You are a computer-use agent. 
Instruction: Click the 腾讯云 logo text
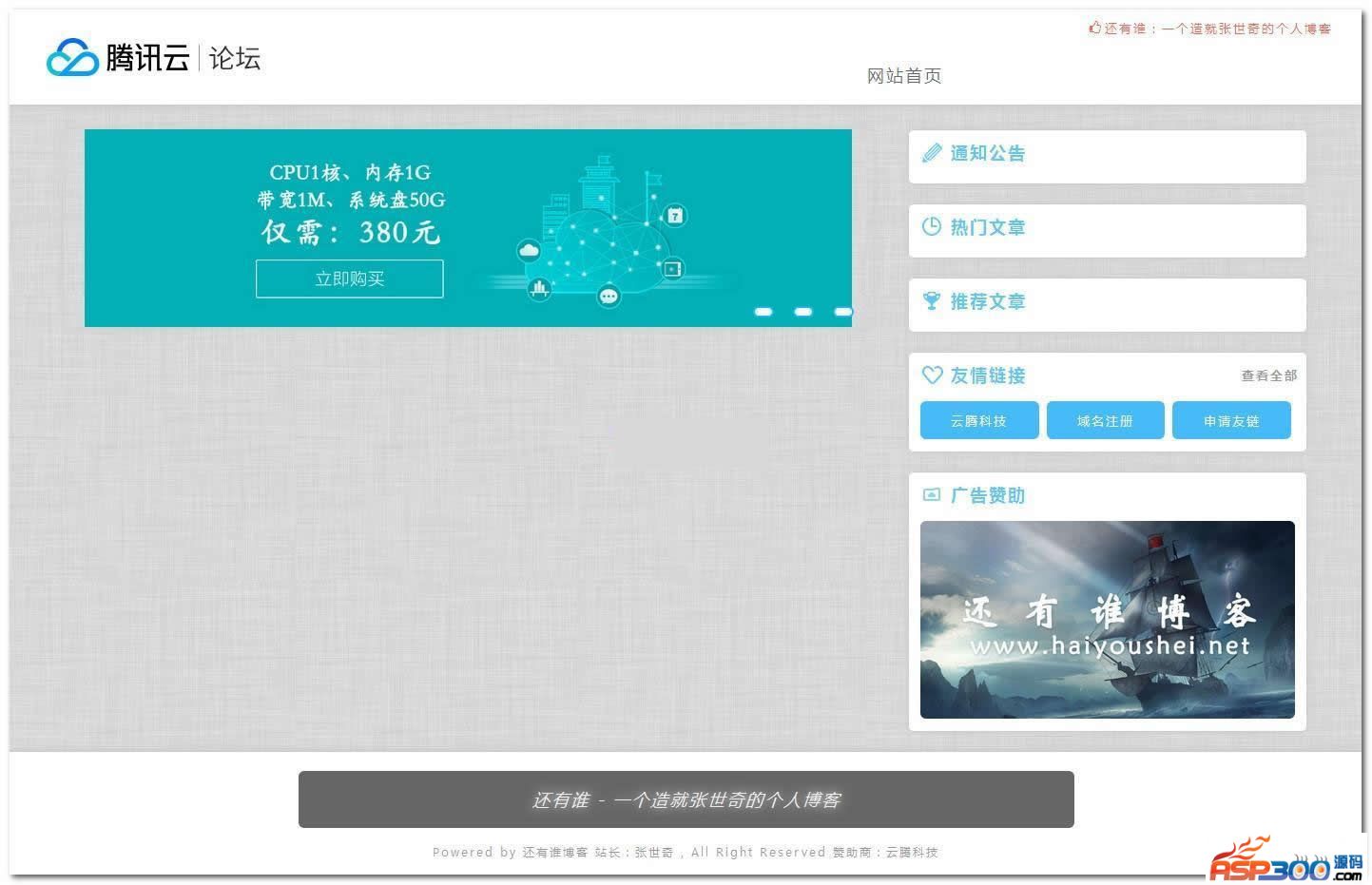click(x=147, y=58)
